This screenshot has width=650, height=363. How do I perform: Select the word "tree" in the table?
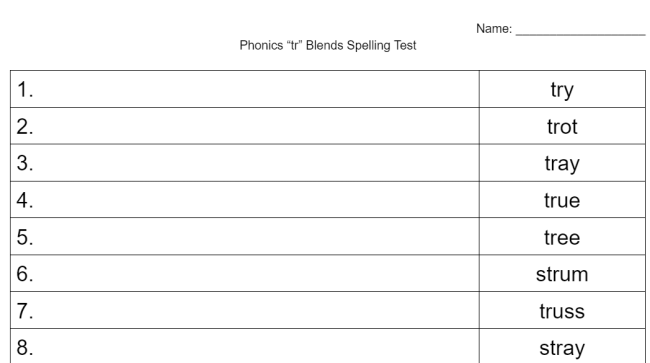tap(562, 237)
